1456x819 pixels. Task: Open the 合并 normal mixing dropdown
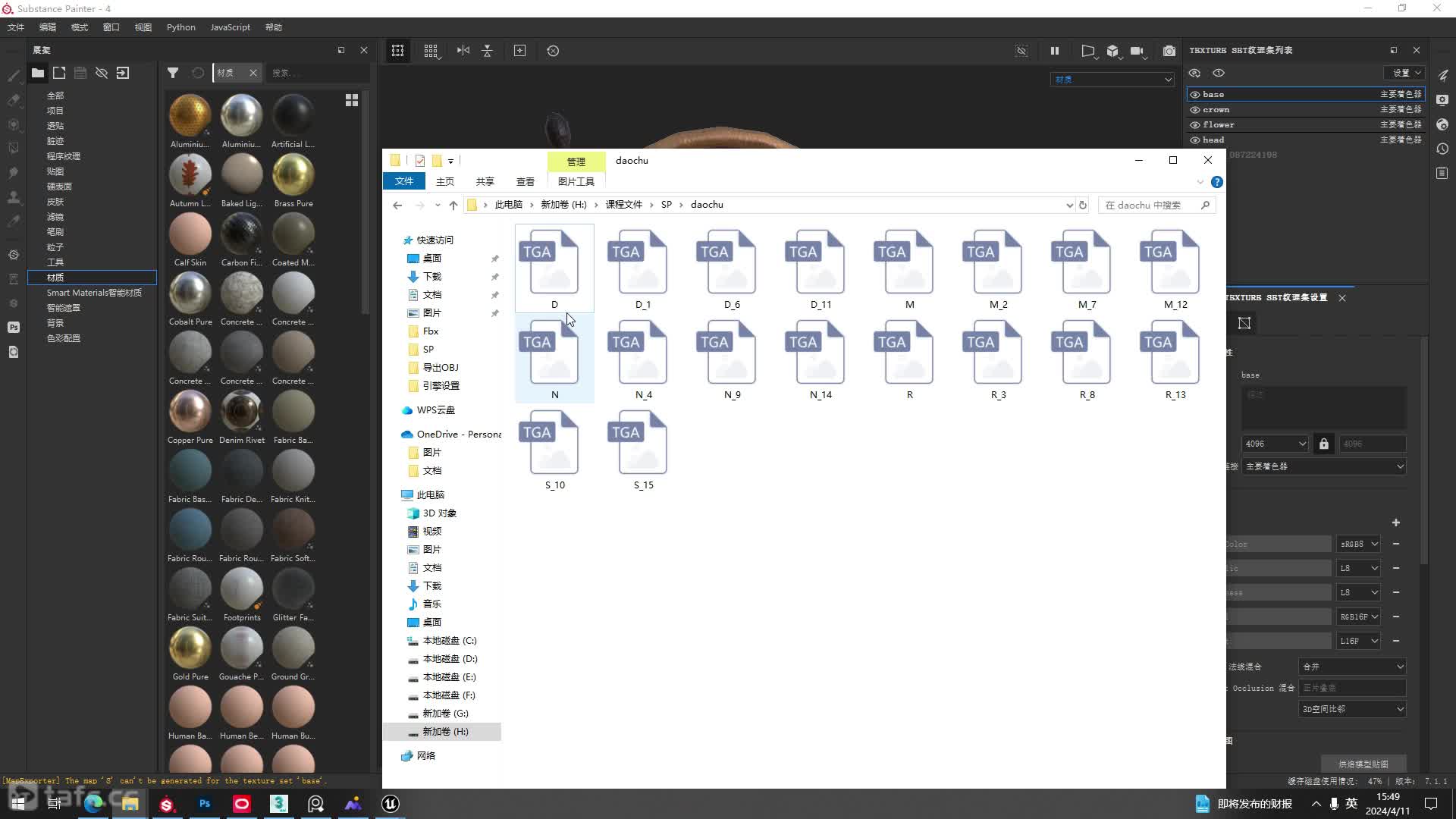tap(1352, 667)
